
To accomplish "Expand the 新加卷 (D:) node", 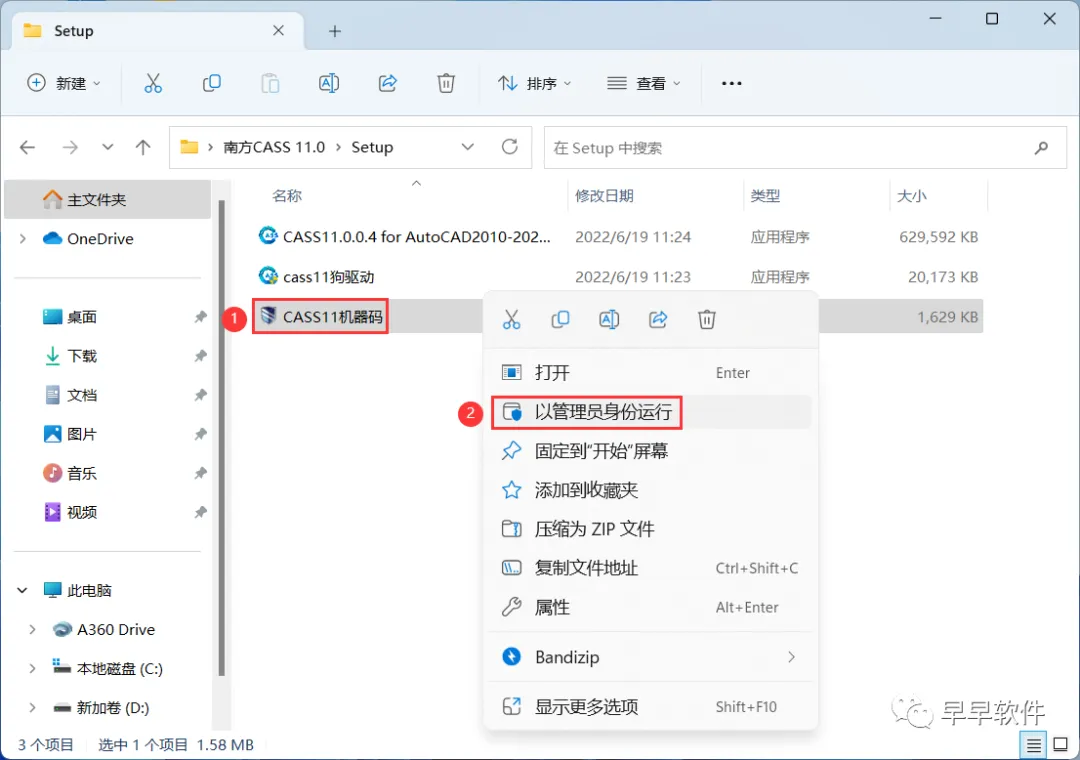I will [32, 708].
